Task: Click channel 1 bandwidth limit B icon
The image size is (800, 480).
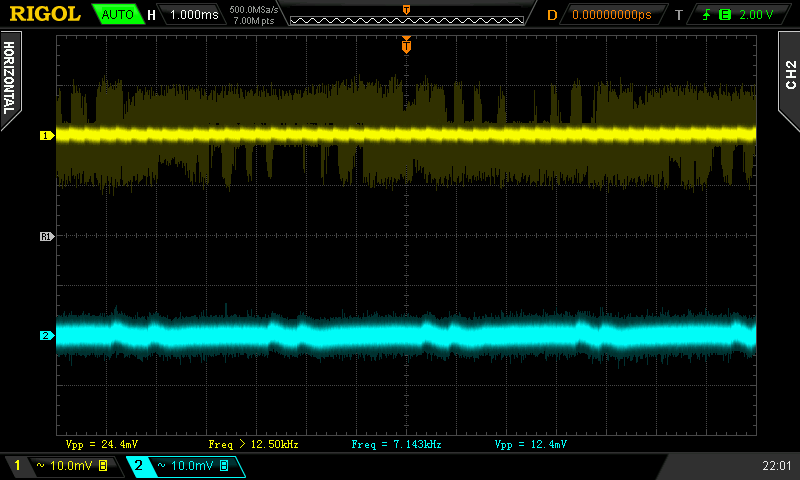Action: tap(103, 465)
